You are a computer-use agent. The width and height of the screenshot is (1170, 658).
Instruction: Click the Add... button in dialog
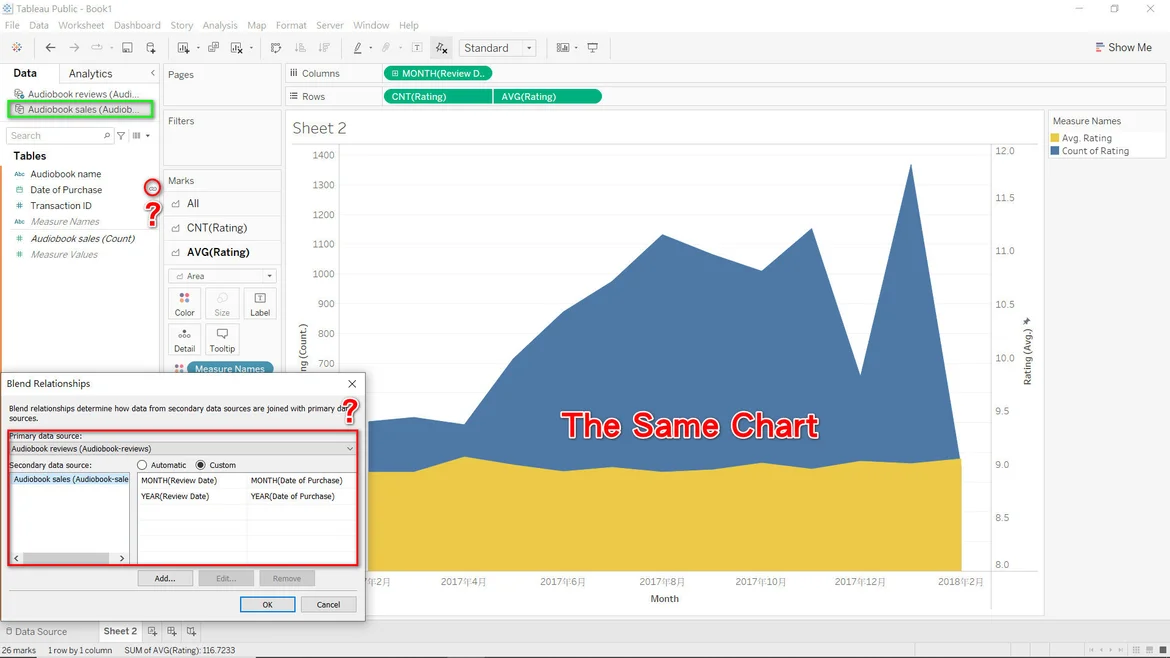tap(165, 578)
